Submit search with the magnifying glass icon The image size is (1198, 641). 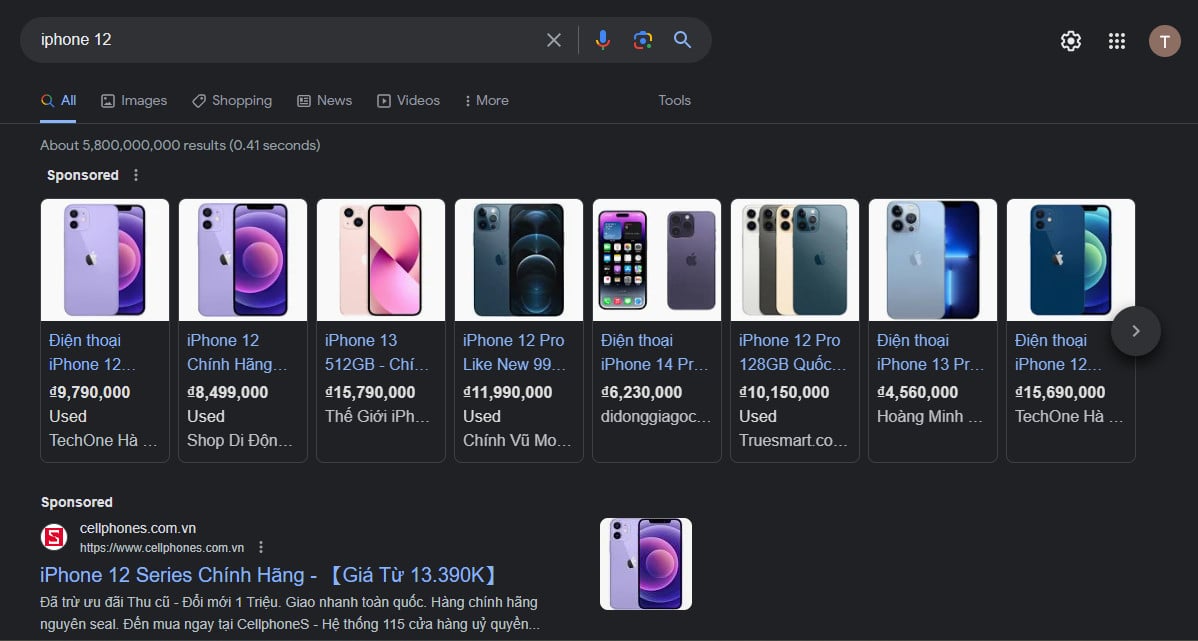pos(682,40)
